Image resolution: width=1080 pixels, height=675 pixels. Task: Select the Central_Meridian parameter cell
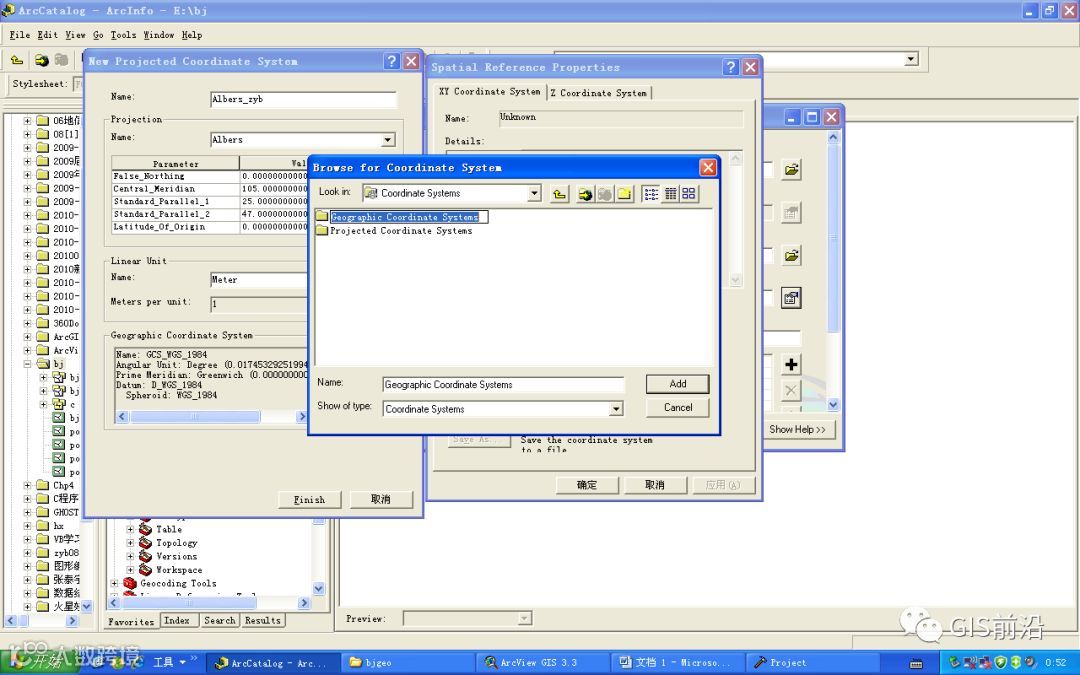176,189
